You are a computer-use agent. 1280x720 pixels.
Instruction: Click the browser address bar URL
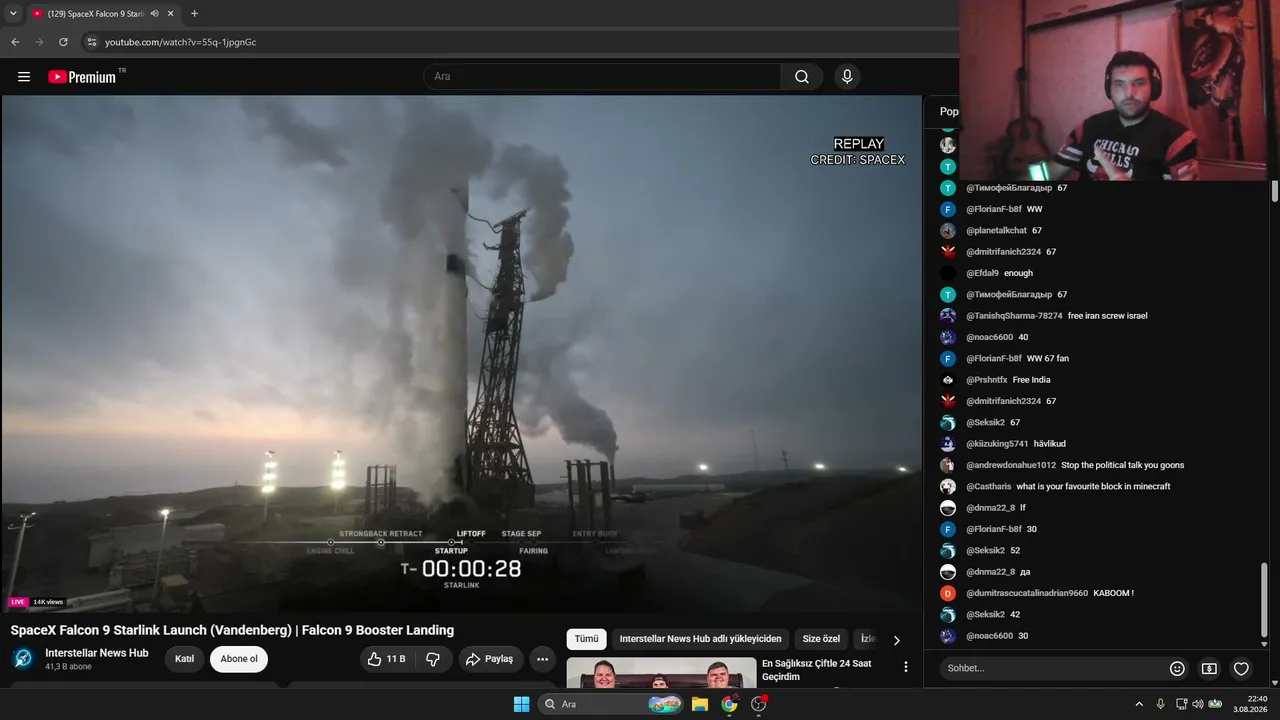pyautogui.click(x=181, y=42)
